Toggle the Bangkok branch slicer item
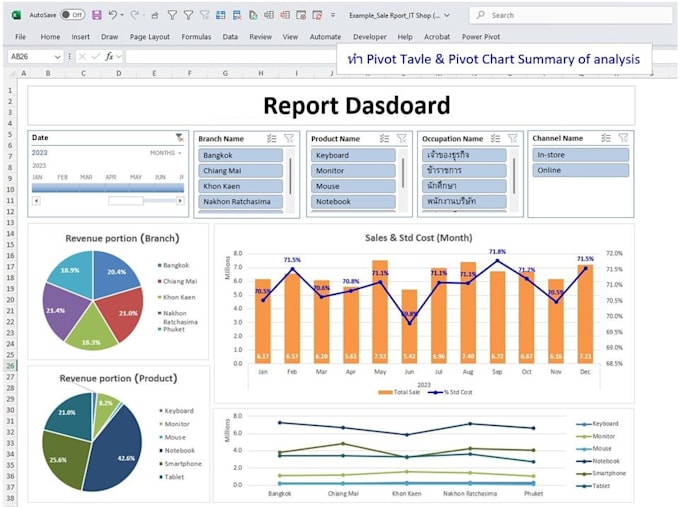Screen dimensions: 680x507 tap(241, 155)
